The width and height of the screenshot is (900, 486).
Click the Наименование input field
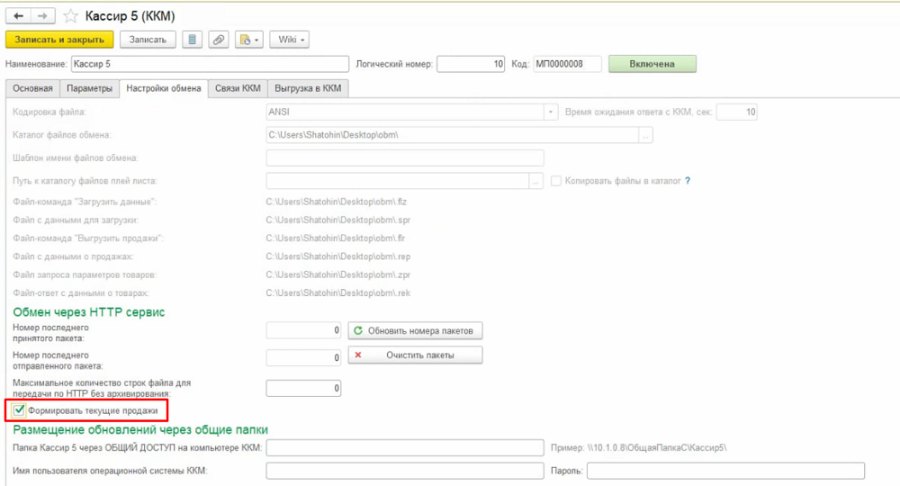(210, 64)
